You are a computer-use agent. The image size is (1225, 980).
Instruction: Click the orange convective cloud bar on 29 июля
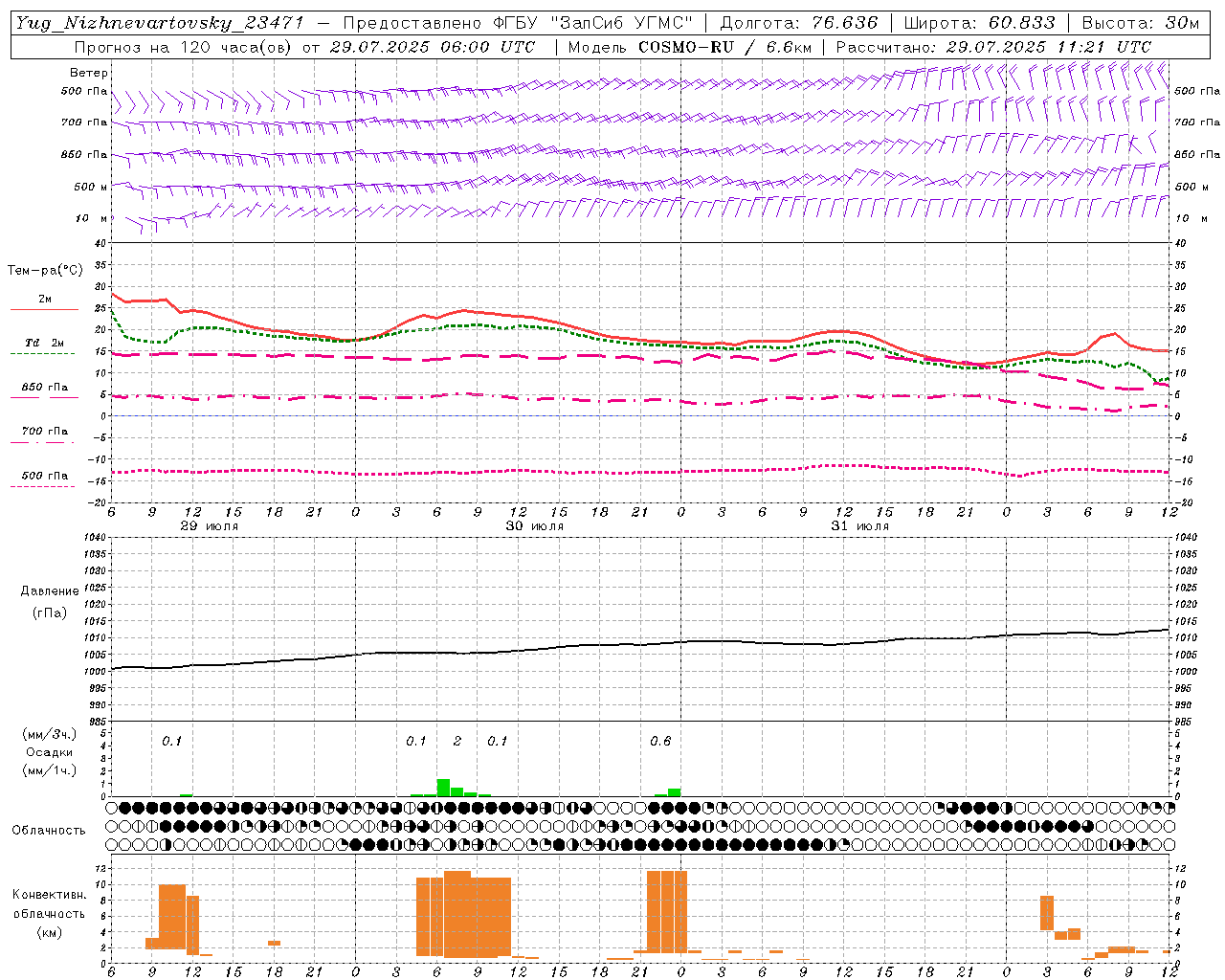(x=172, y=916)
